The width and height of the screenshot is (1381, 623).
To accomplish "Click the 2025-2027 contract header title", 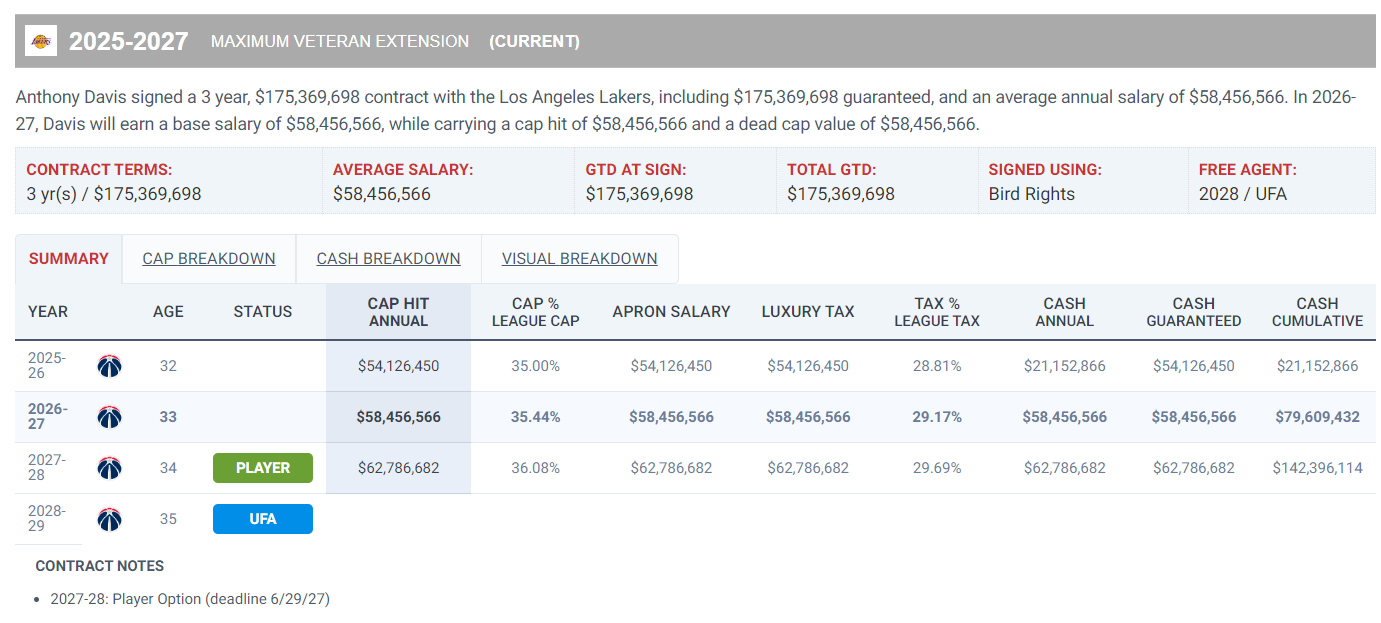I will point(128,41).
